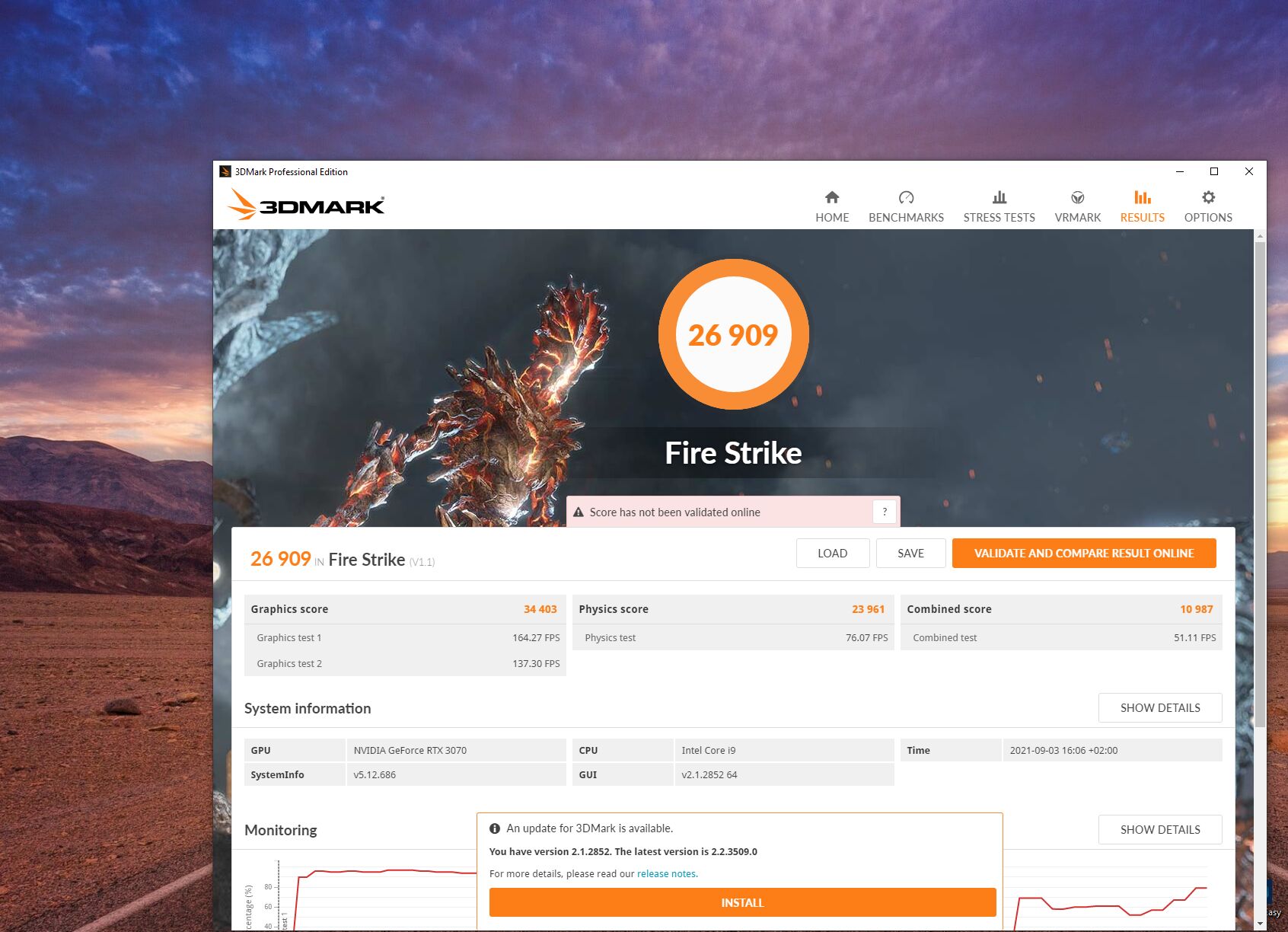Click the 164.27 FPS value
The image size is (1288, 932).
point(536,638)
